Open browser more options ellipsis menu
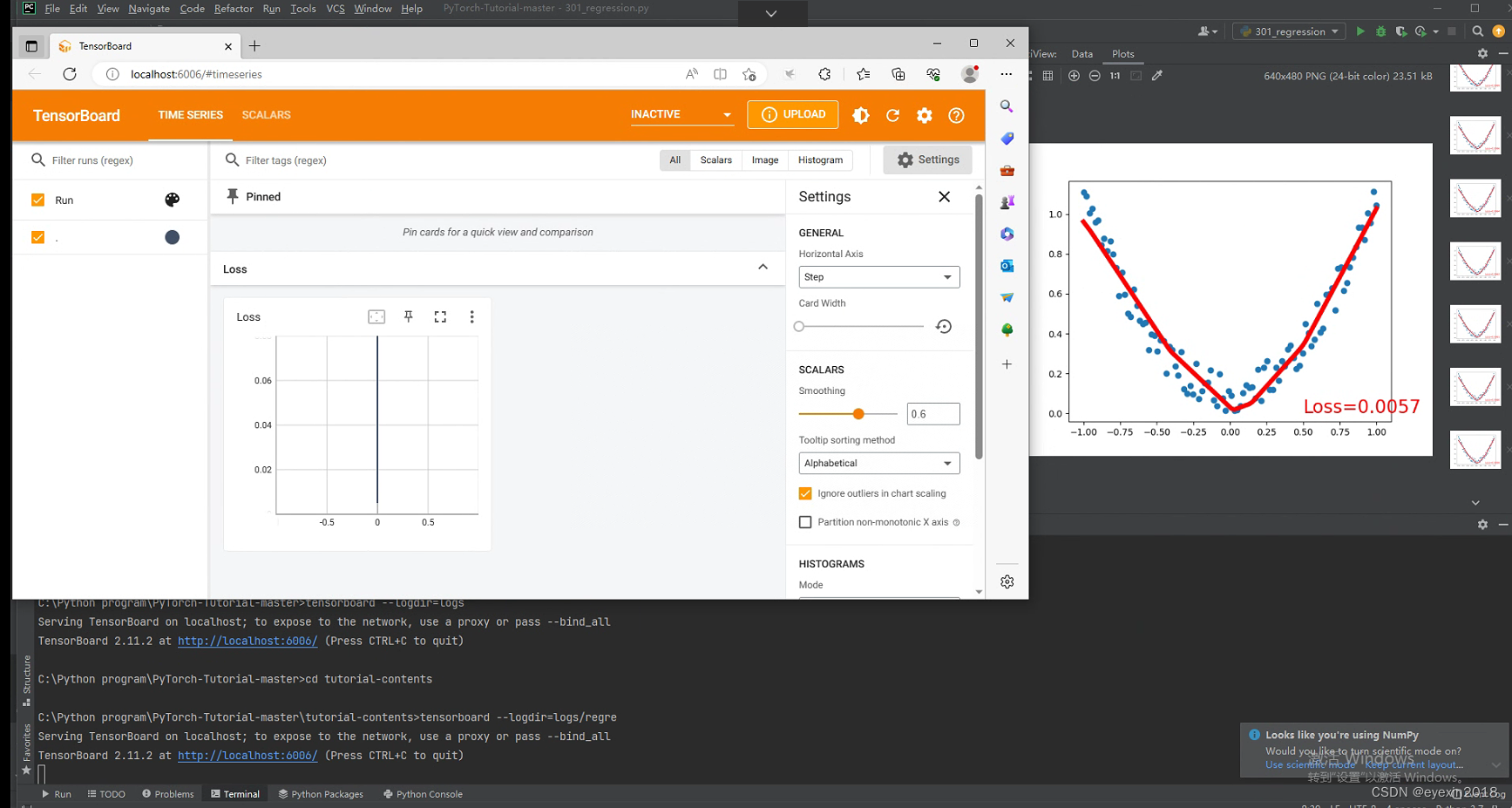1512x808 pixels. [1006, 74]
